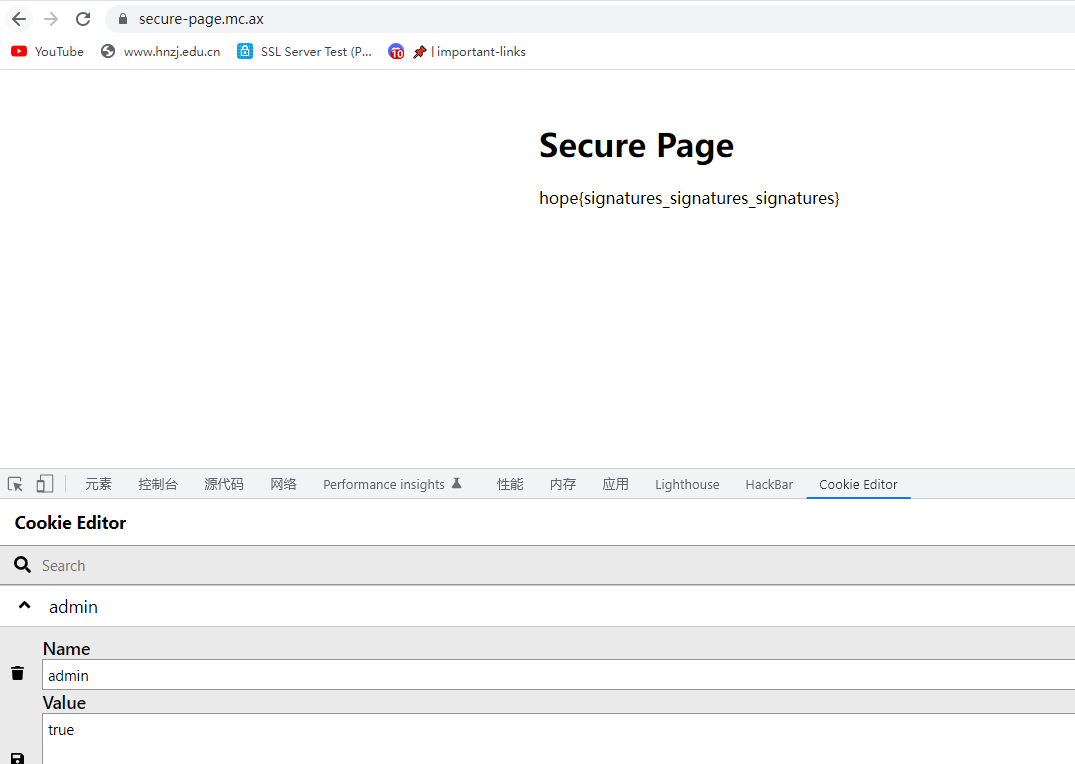Open the important-links bookmark
The width and height of the screenshot is (1075, 764).
tap(469, 51)
